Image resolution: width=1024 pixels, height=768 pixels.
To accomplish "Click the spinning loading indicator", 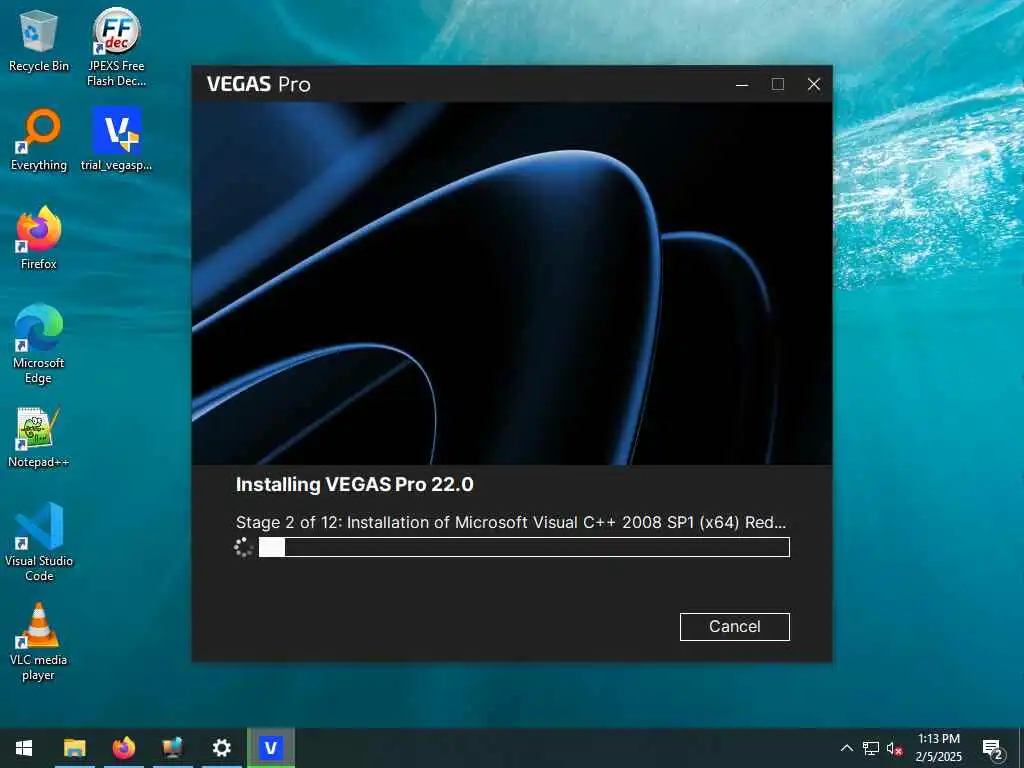I will click(244, 547).
